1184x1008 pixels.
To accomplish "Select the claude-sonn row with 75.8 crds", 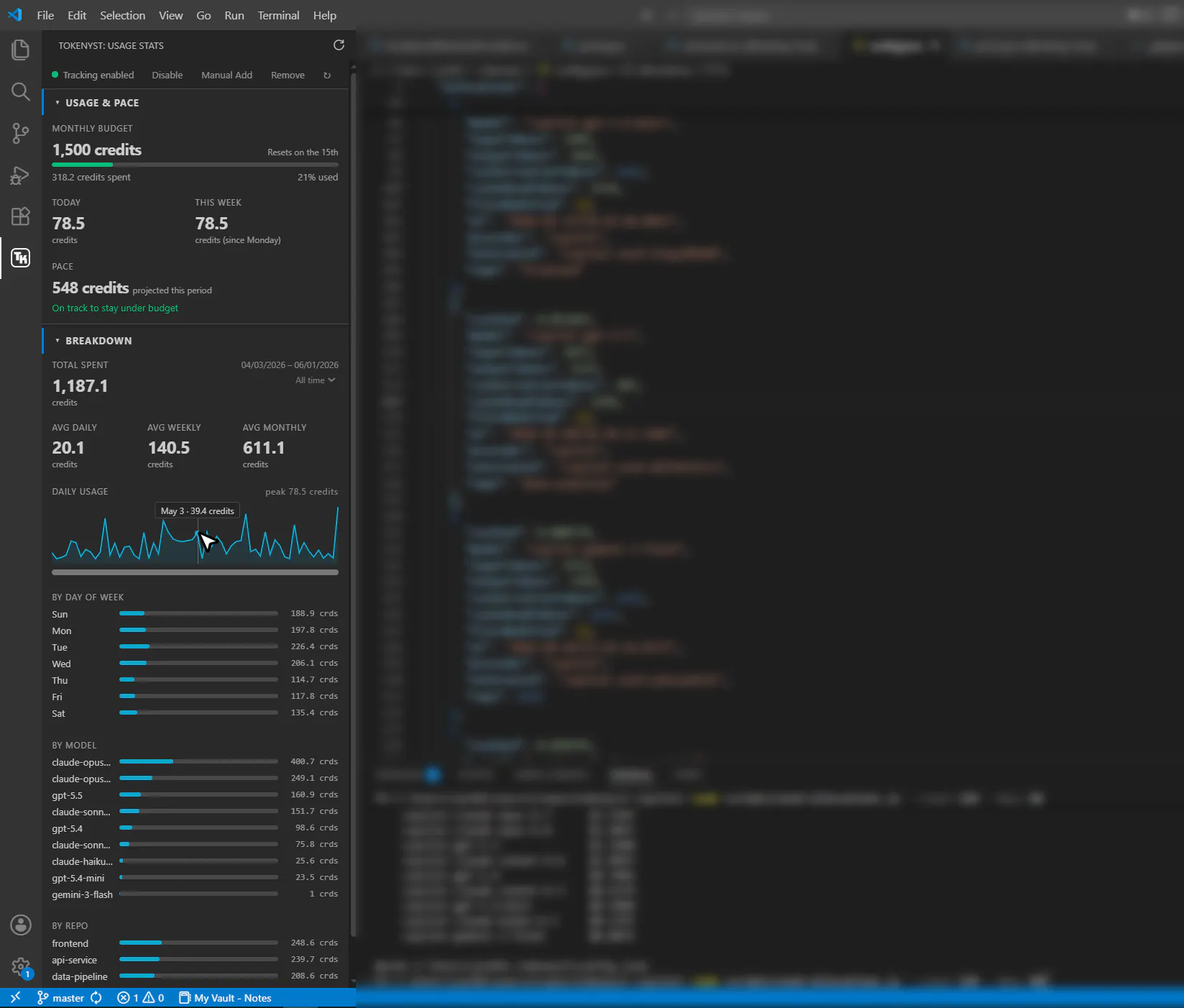I will pos(195,845).
